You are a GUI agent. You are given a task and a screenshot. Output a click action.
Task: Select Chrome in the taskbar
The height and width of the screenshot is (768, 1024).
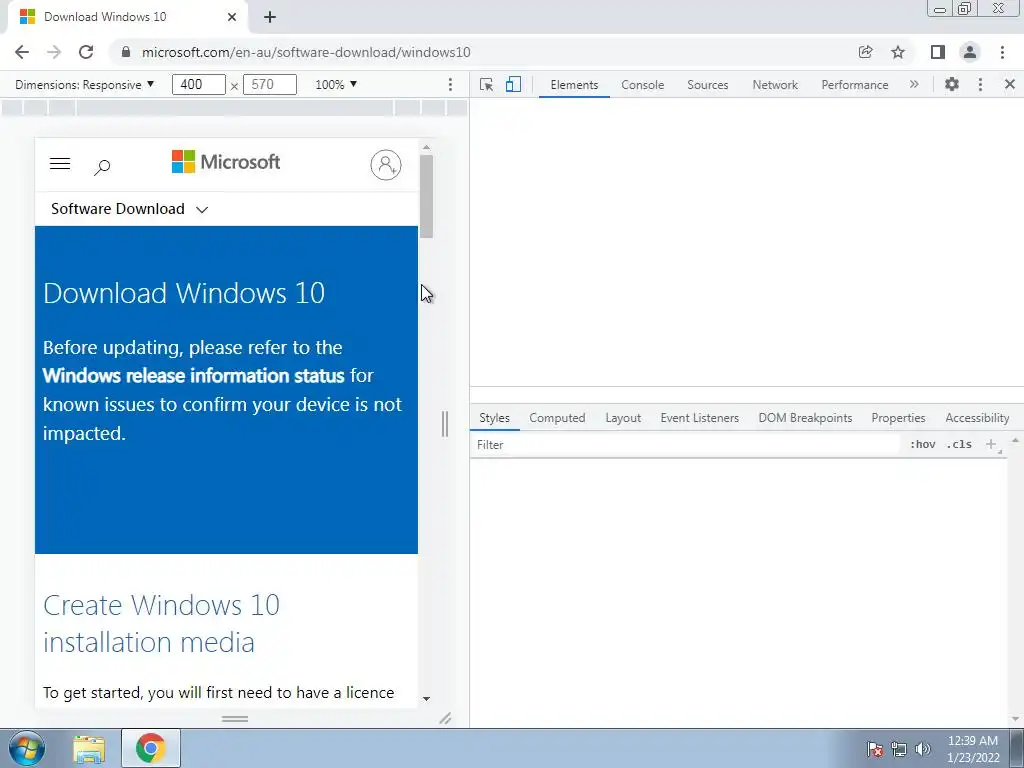[x=150, y=748]
